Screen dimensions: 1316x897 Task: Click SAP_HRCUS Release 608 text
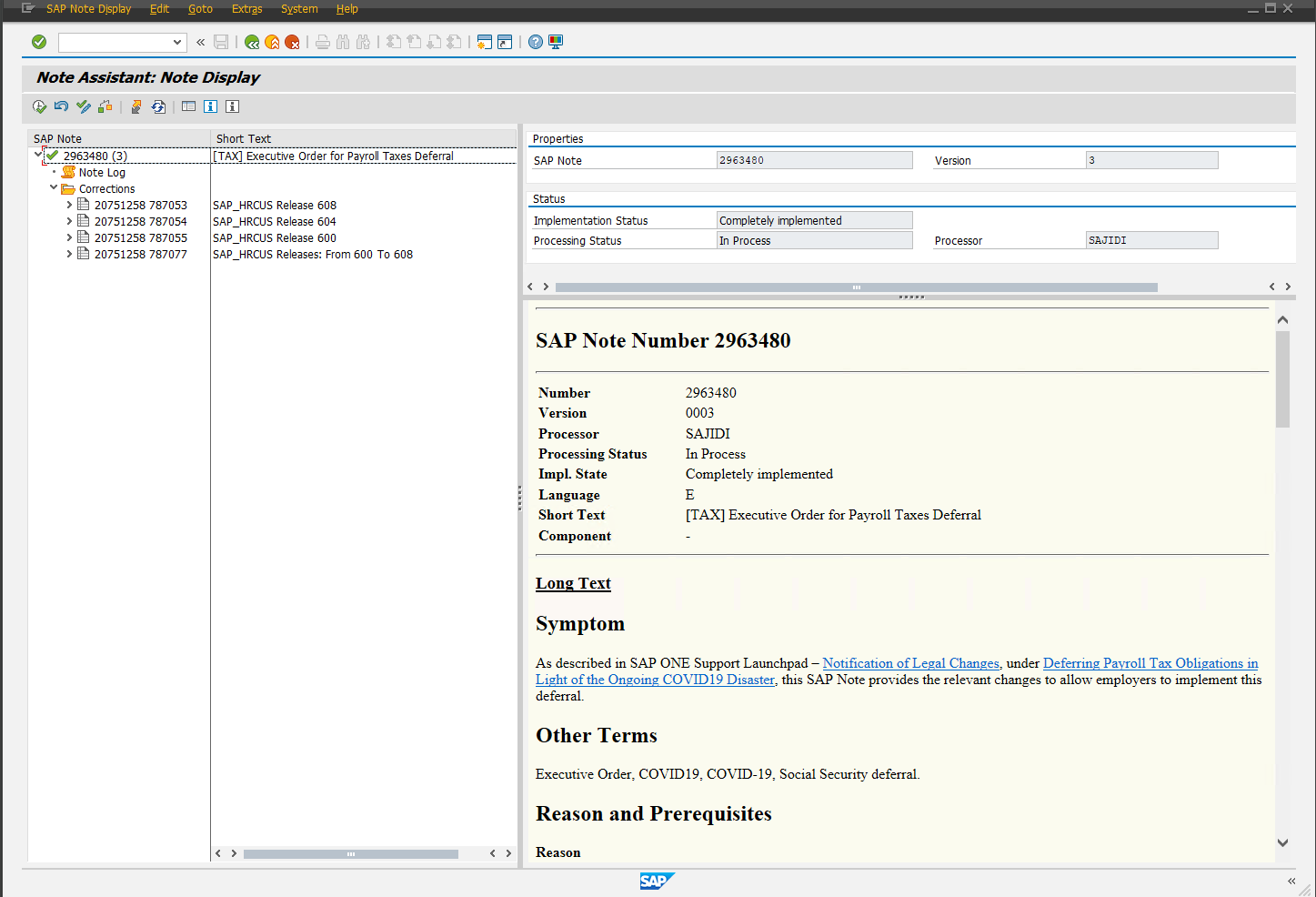point(275,206)
